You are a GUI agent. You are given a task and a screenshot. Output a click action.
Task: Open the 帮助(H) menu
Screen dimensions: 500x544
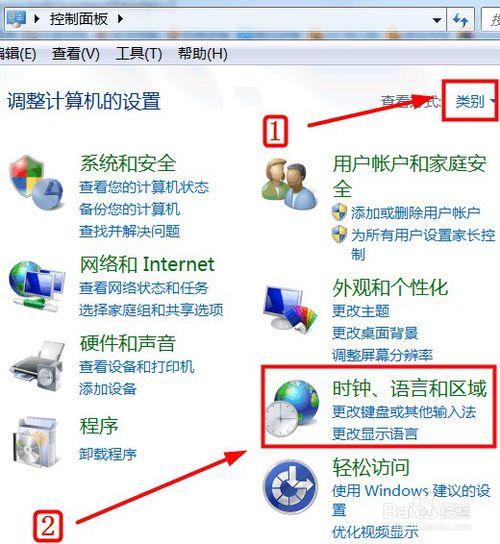[x=203, y=54]
